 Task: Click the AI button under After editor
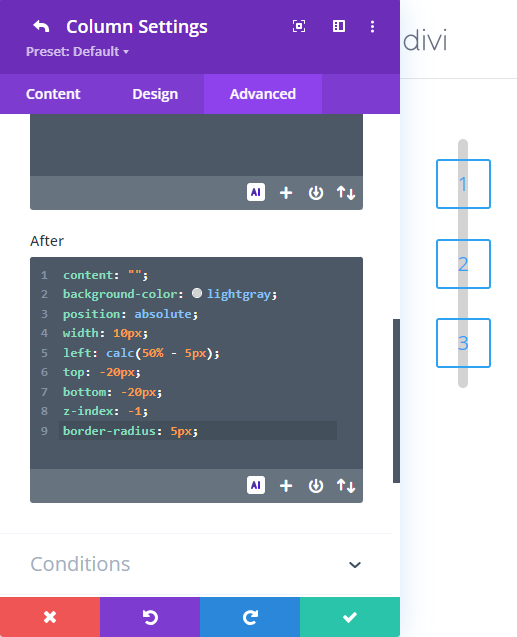[256, 485]
